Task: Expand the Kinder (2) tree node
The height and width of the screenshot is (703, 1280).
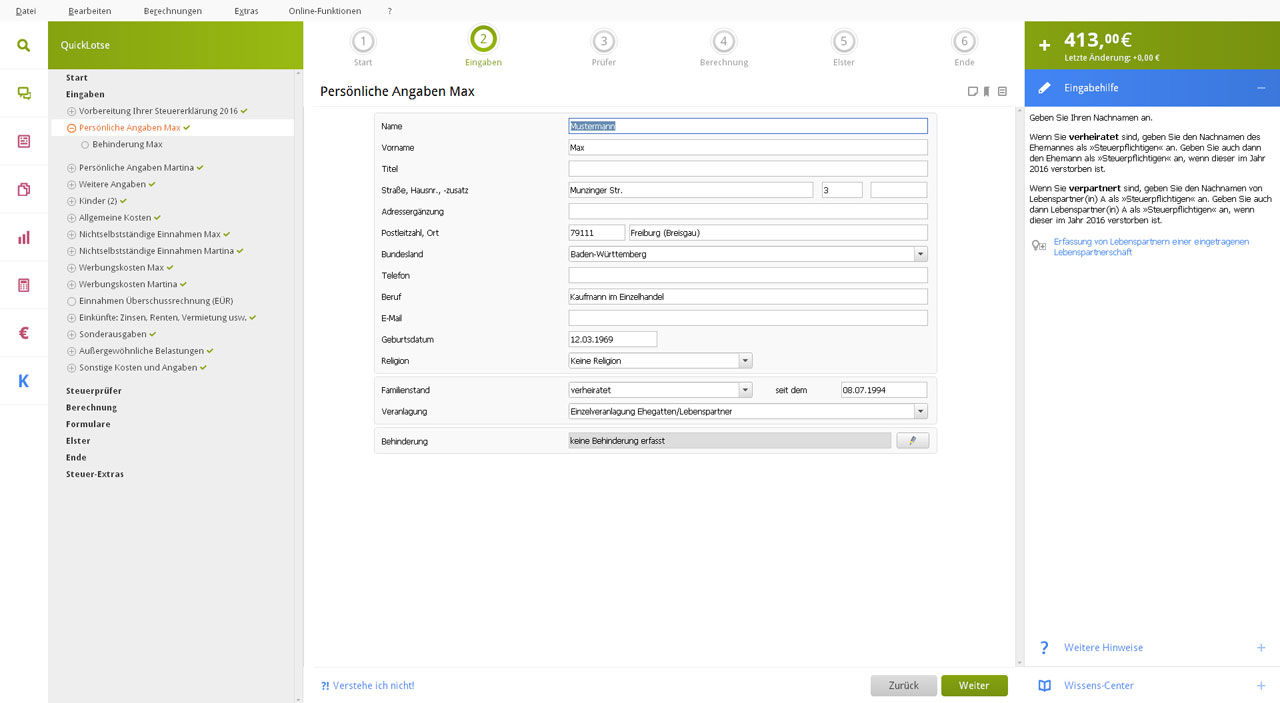Action: point(72,201)
